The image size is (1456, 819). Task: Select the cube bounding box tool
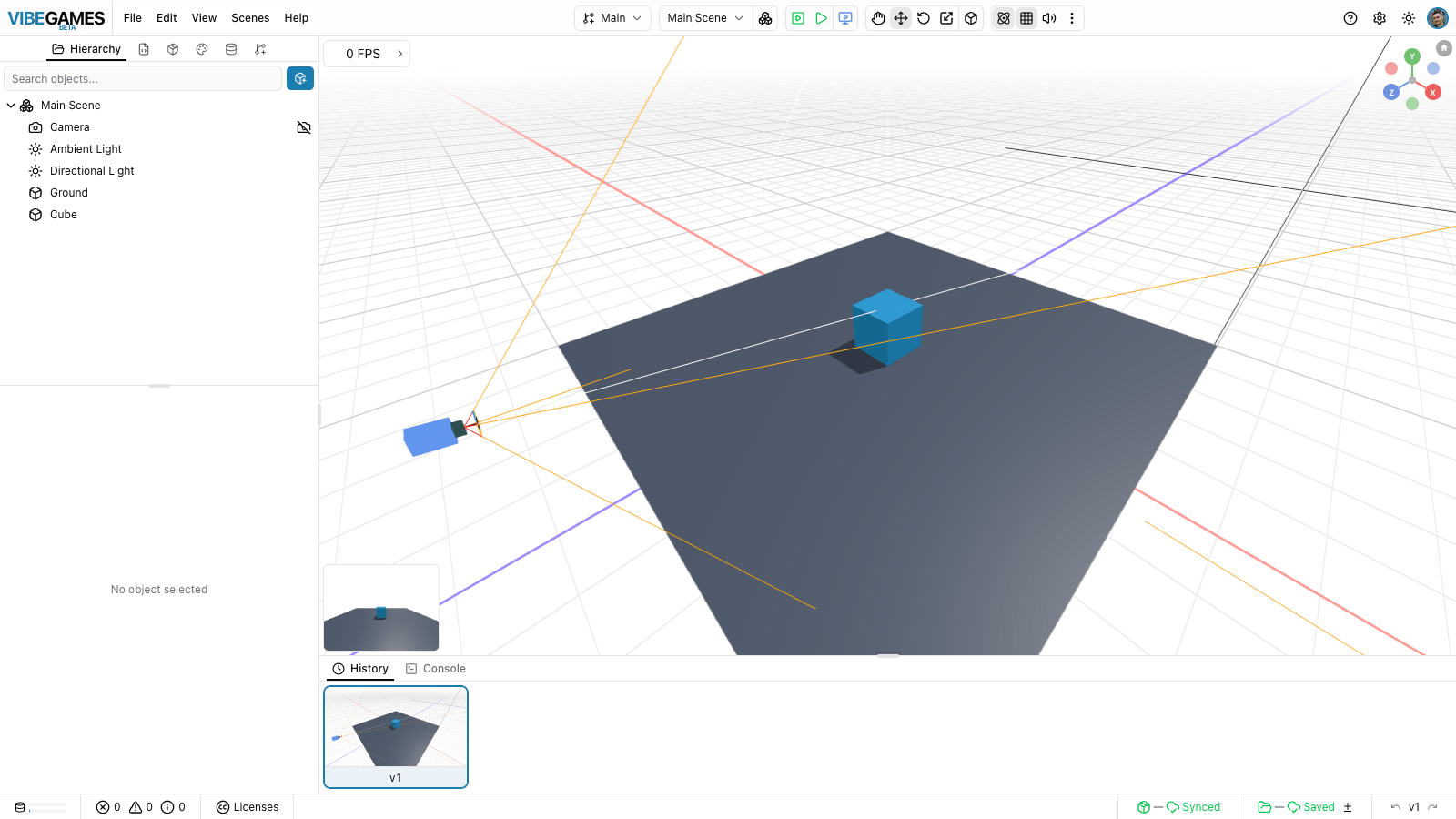pyautogui.click(x=971, y=18)
